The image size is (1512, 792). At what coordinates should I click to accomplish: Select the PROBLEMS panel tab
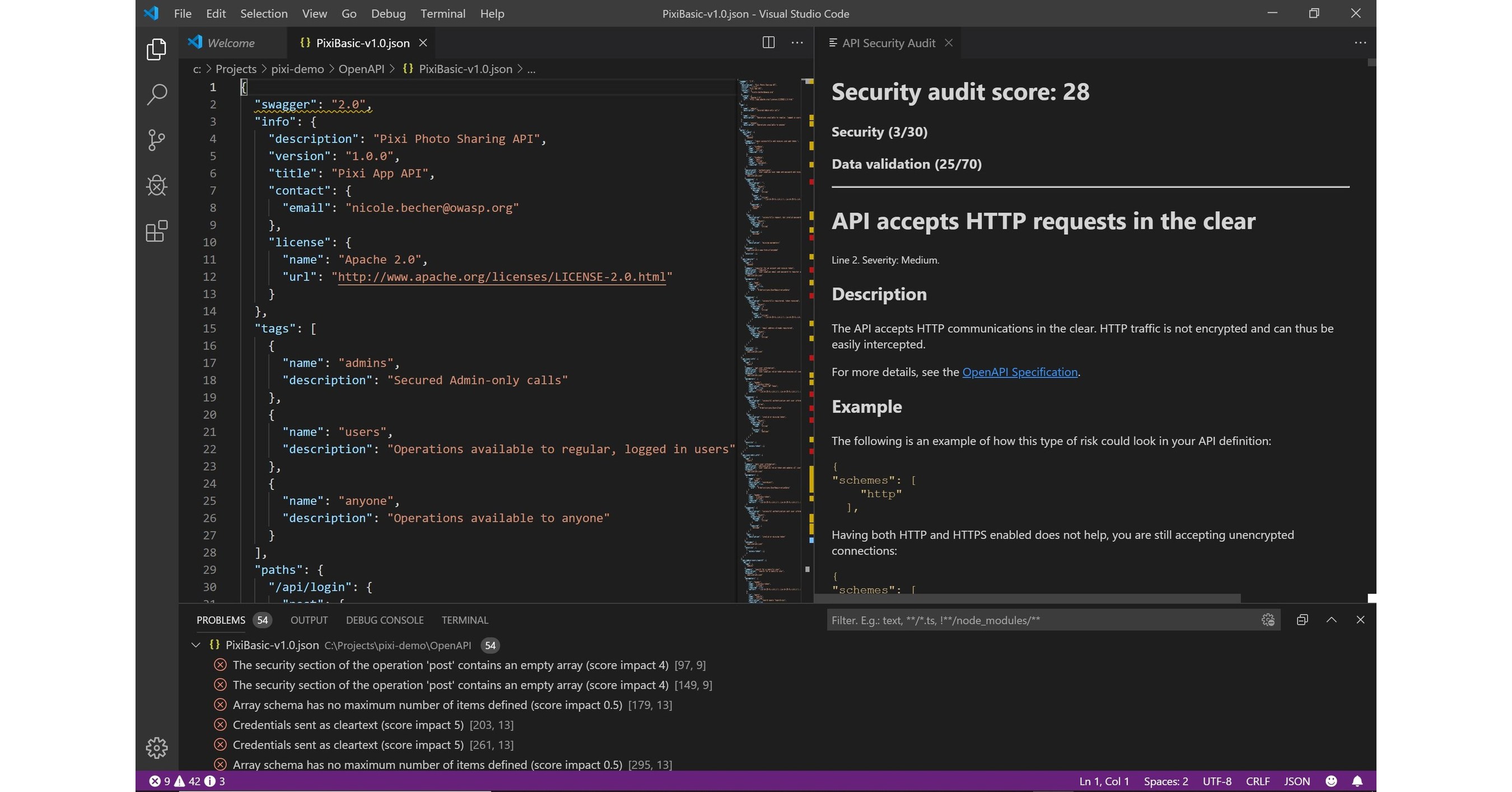[221, 620]
